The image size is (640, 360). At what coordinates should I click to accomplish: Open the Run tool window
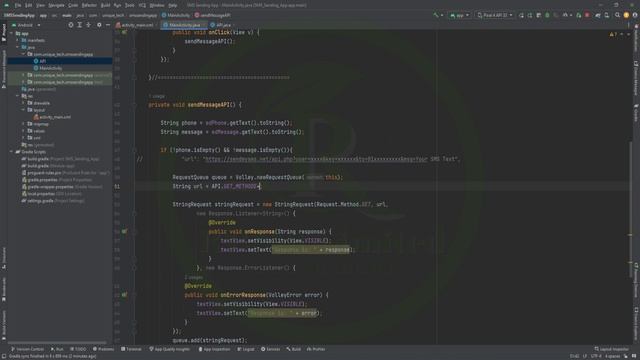click(57, 349)
